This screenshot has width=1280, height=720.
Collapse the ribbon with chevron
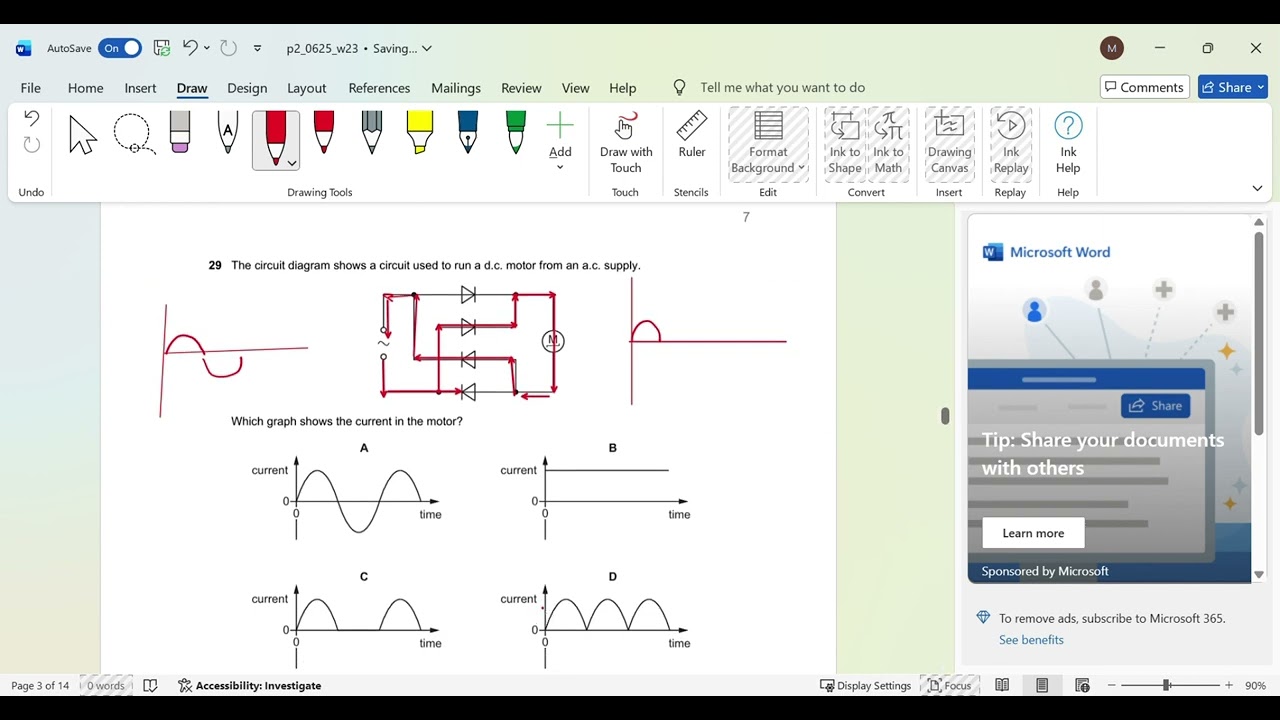tap(1257, 188)
